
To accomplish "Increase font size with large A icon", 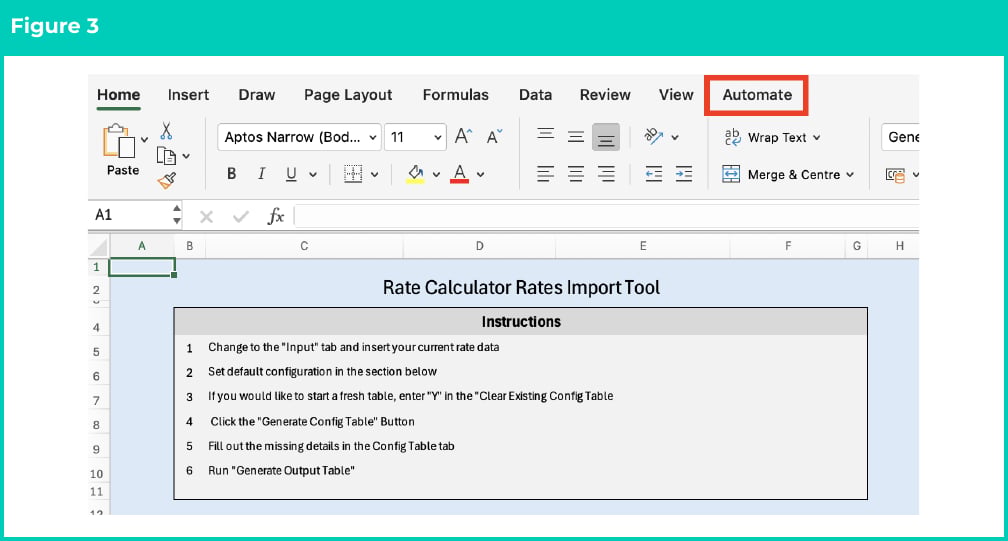I will 463,136.
